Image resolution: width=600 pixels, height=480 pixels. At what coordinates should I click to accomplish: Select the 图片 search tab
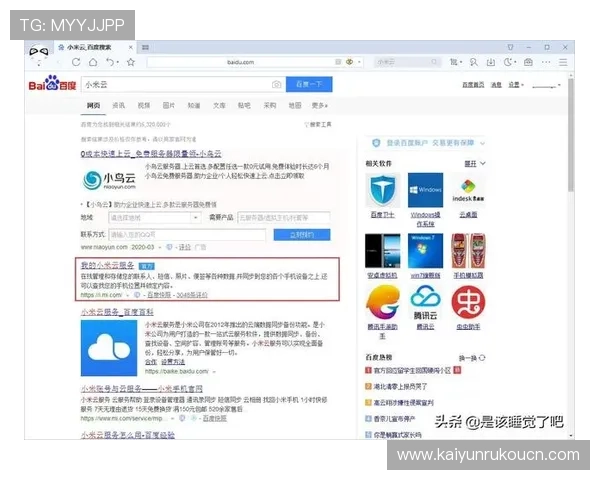tap(169, 105)
